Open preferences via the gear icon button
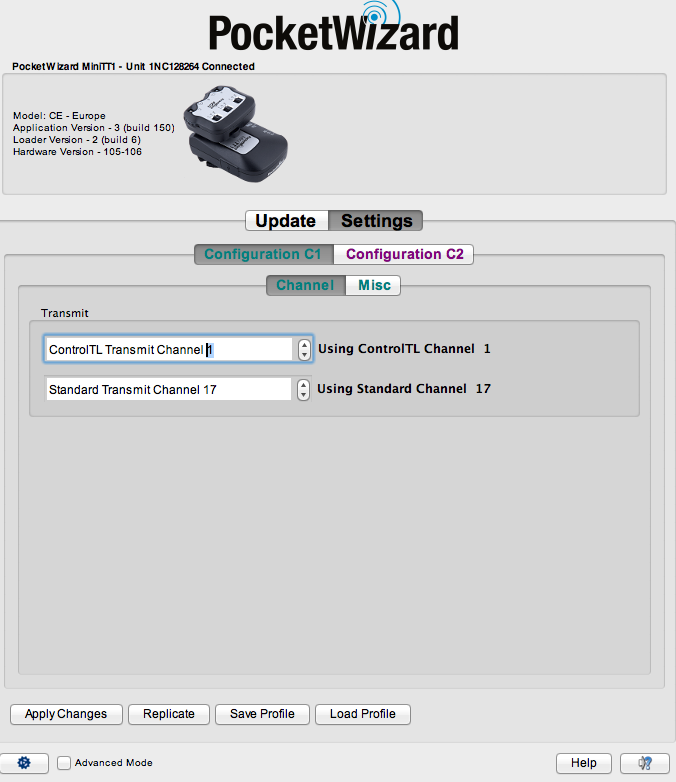The image size is (676, 782). click(24, 763)
